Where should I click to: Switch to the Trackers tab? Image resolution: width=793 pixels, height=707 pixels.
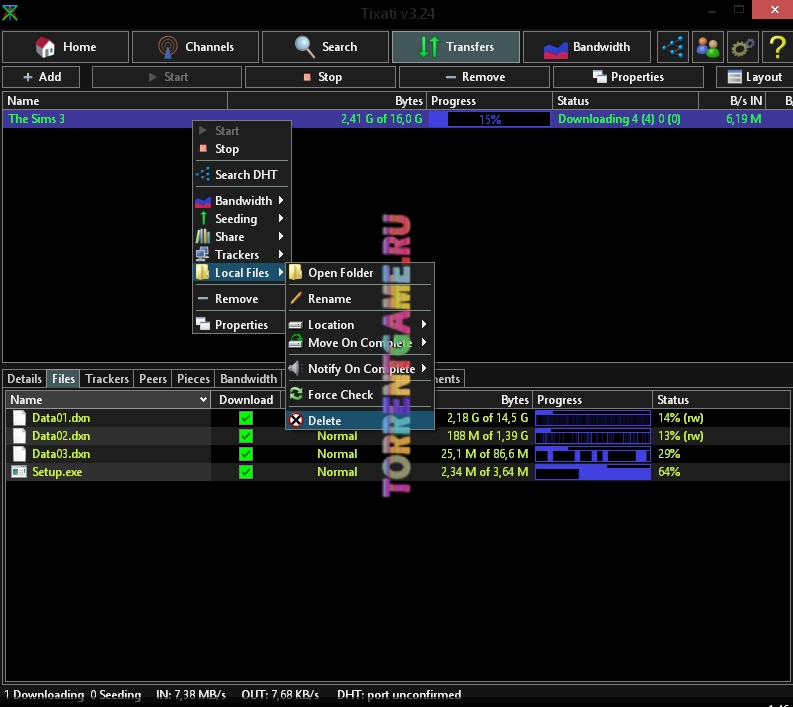[x=107, y=379]
